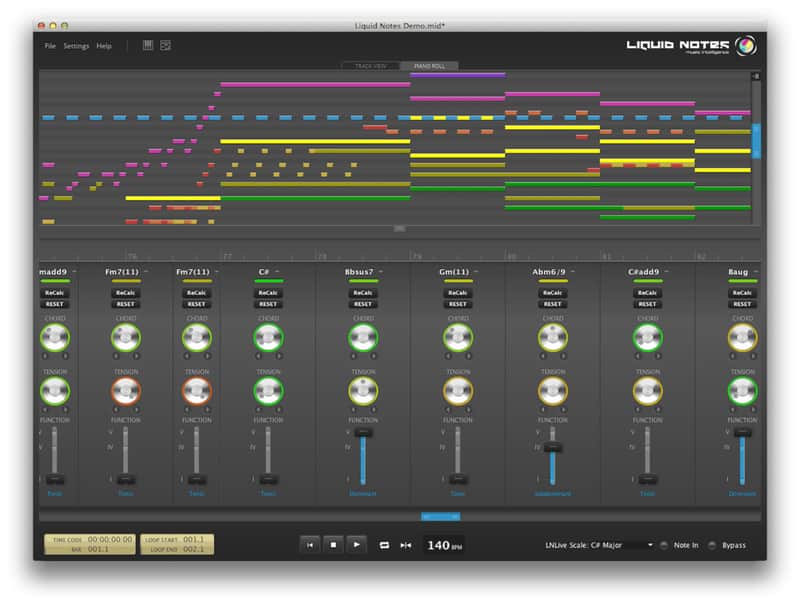Image resolution: width=800 pixels, height=605 pixels.
Task: Click the blue horizontal scrollbar thumb below chords
Action: [440, 517]
